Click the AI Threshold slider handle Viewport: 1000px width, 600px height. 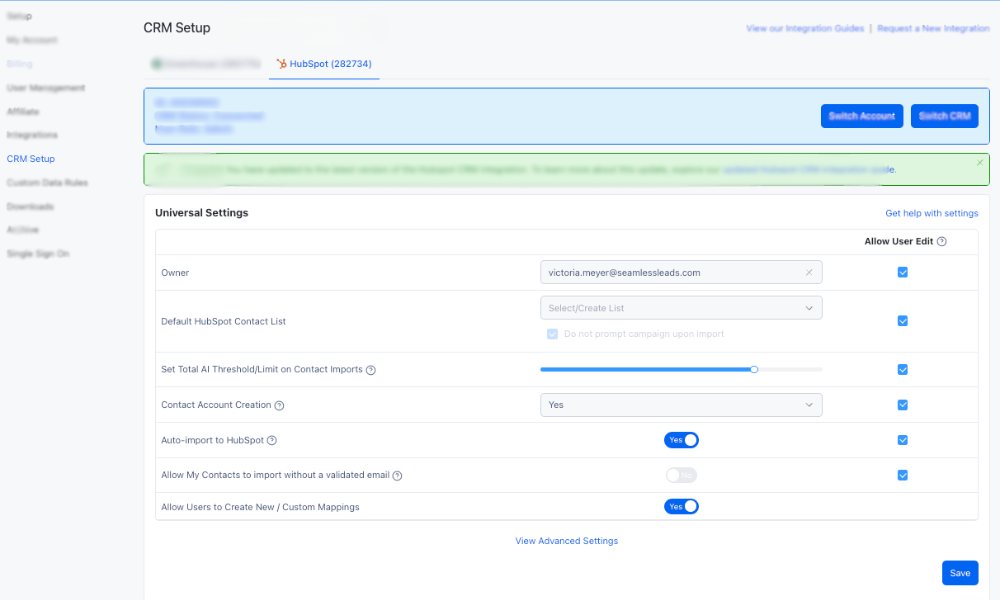(x=754, y=369)
